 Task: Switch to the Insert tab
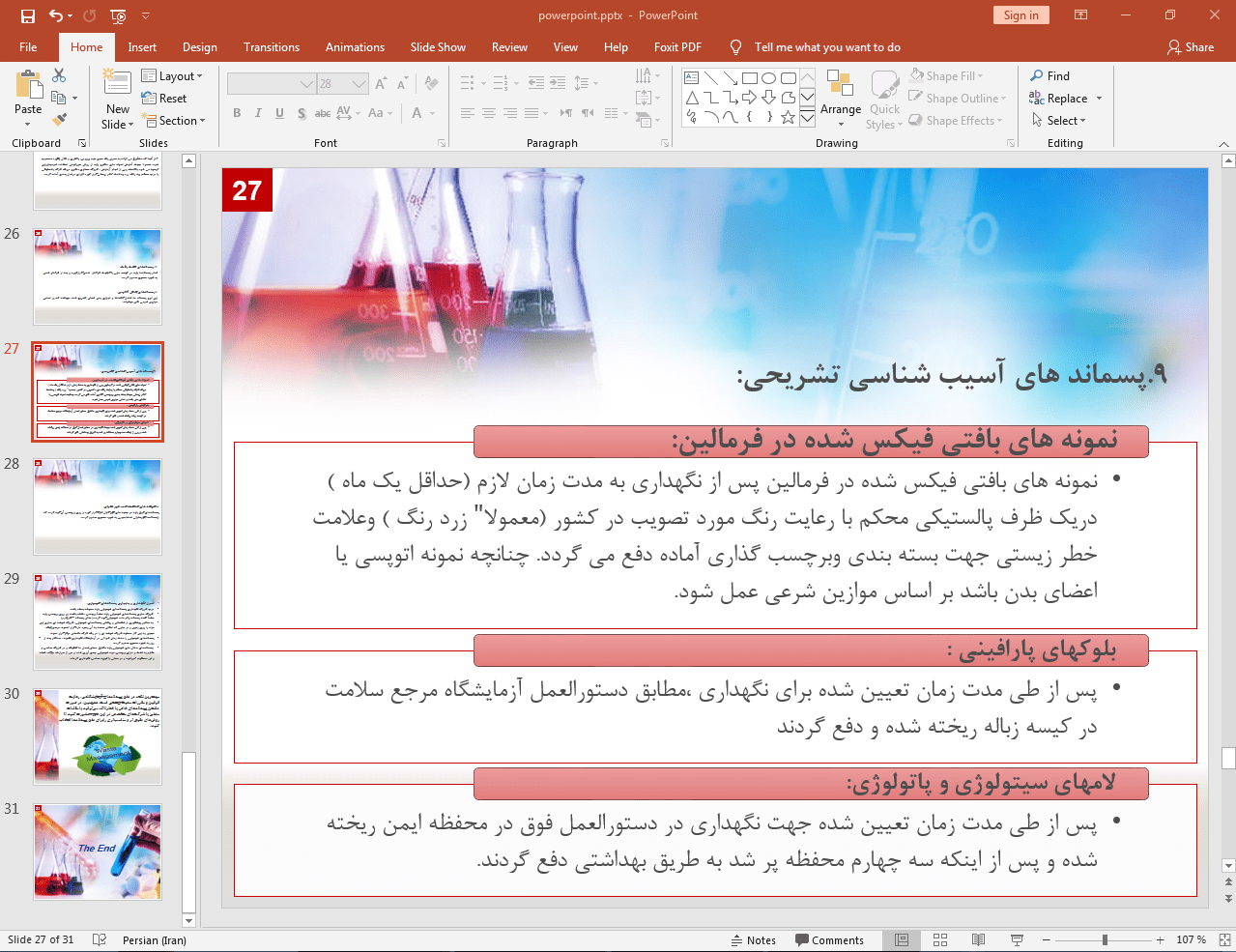pos(142,47)
